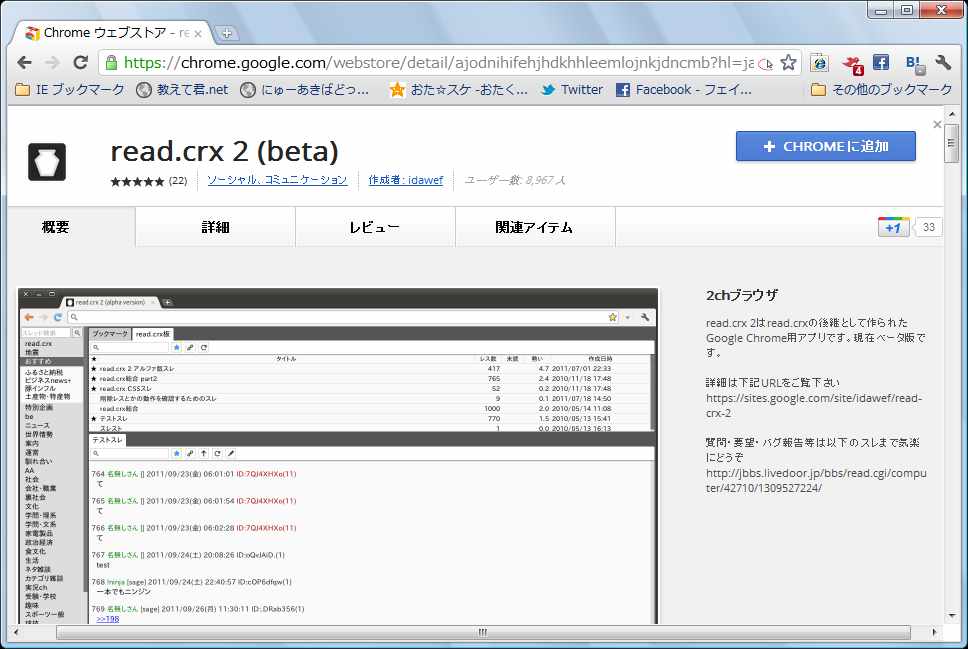This screenshot has width=968, height=649.
Task: Click the extension screenshot preview
Action: pyautogui.click(x=338, y=456)
